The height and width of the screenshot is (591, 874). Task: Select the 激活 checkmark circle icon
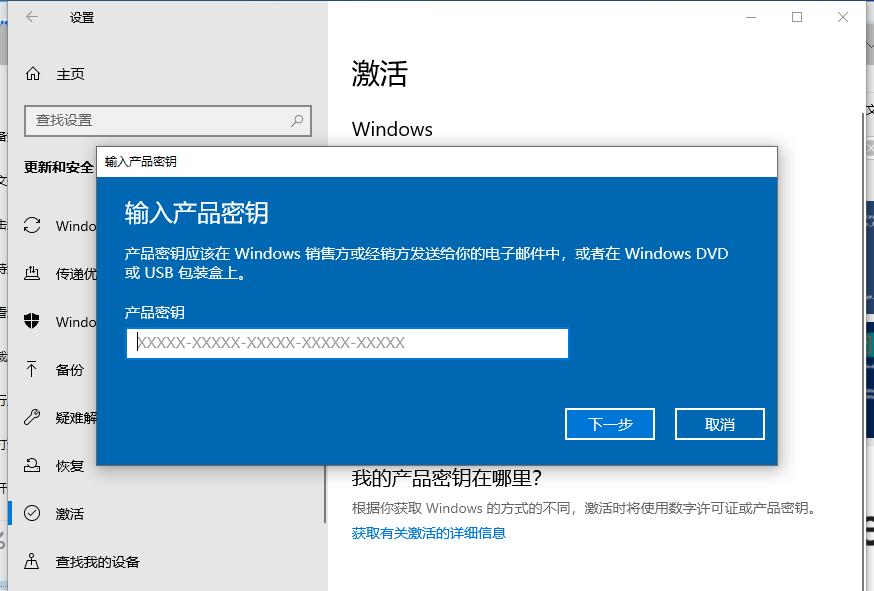pyautogui.click(x=32, y=513)
